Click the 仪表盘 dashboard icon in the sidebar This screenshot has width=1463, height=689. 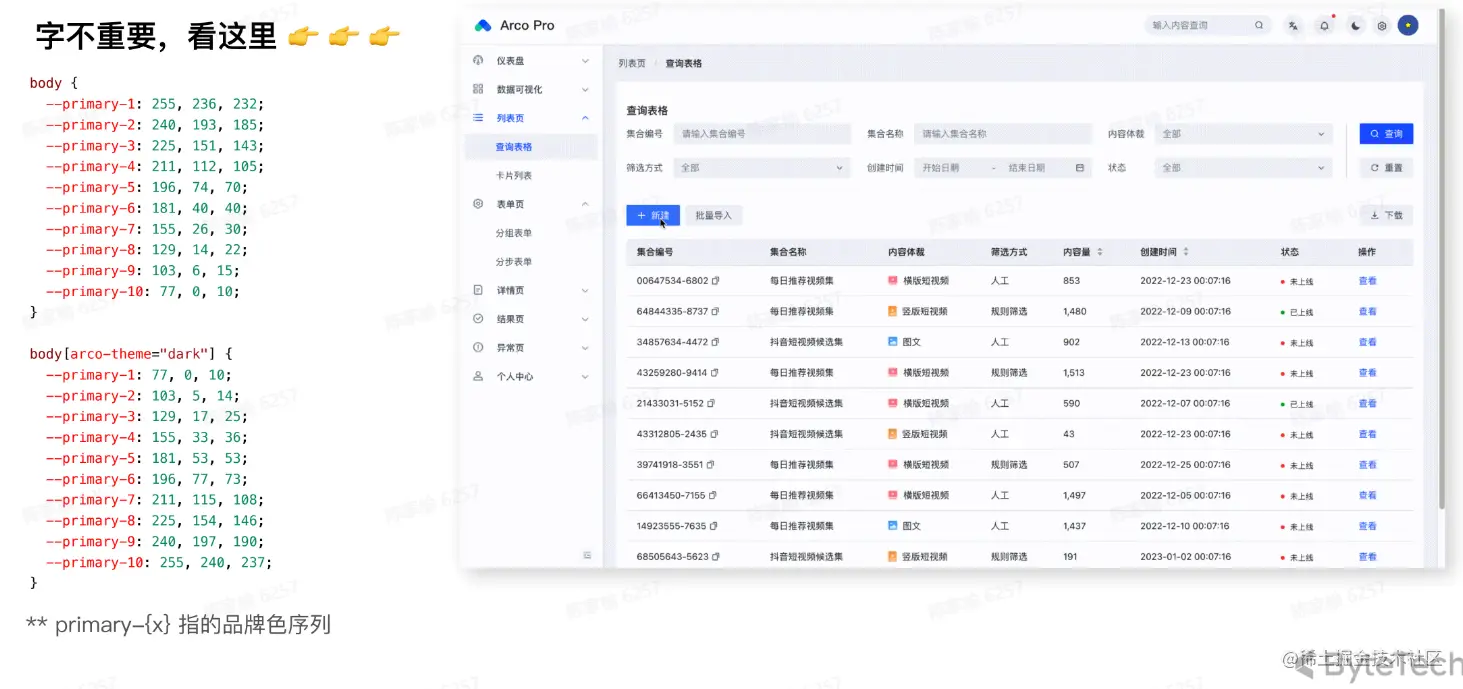pos(478,60)
